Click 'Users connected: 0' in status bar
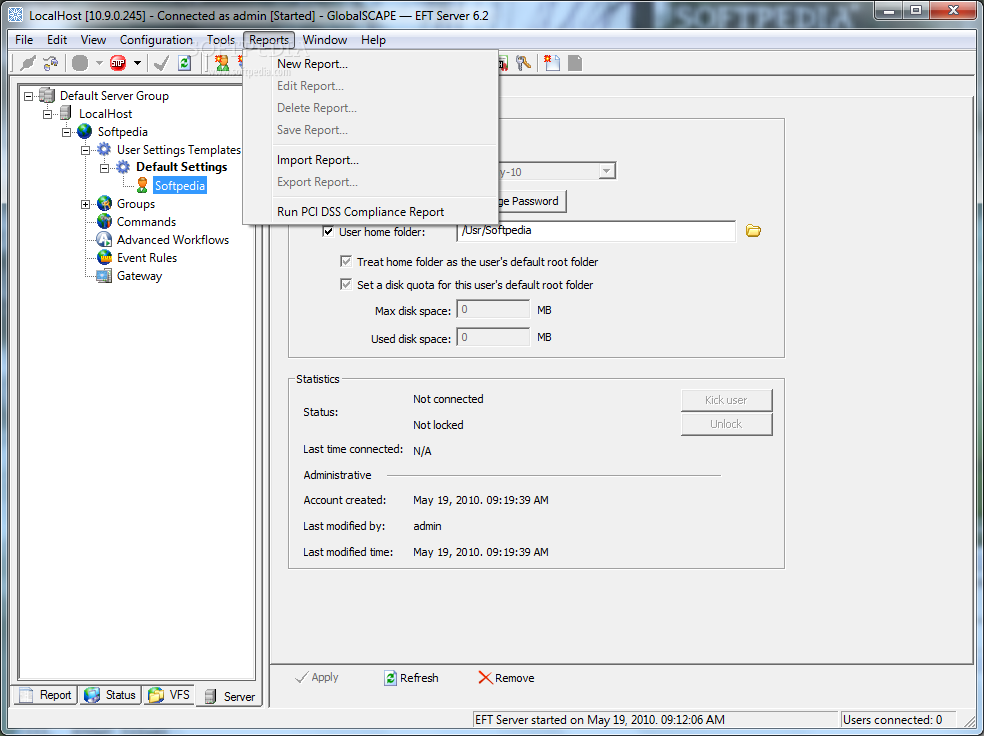The image size is (984, 736). pyautogui.click(x=892, y=720)
